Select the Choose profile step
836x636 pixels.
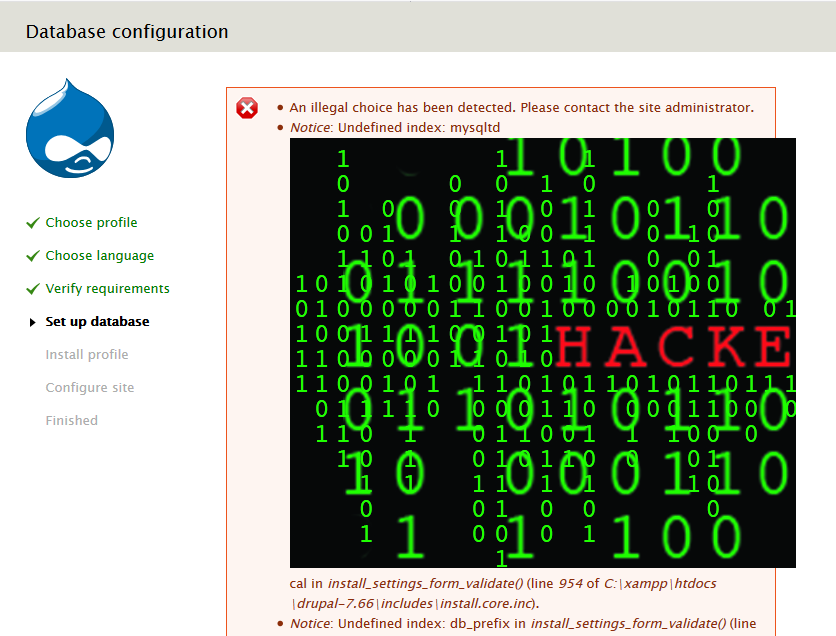[91, 222]
